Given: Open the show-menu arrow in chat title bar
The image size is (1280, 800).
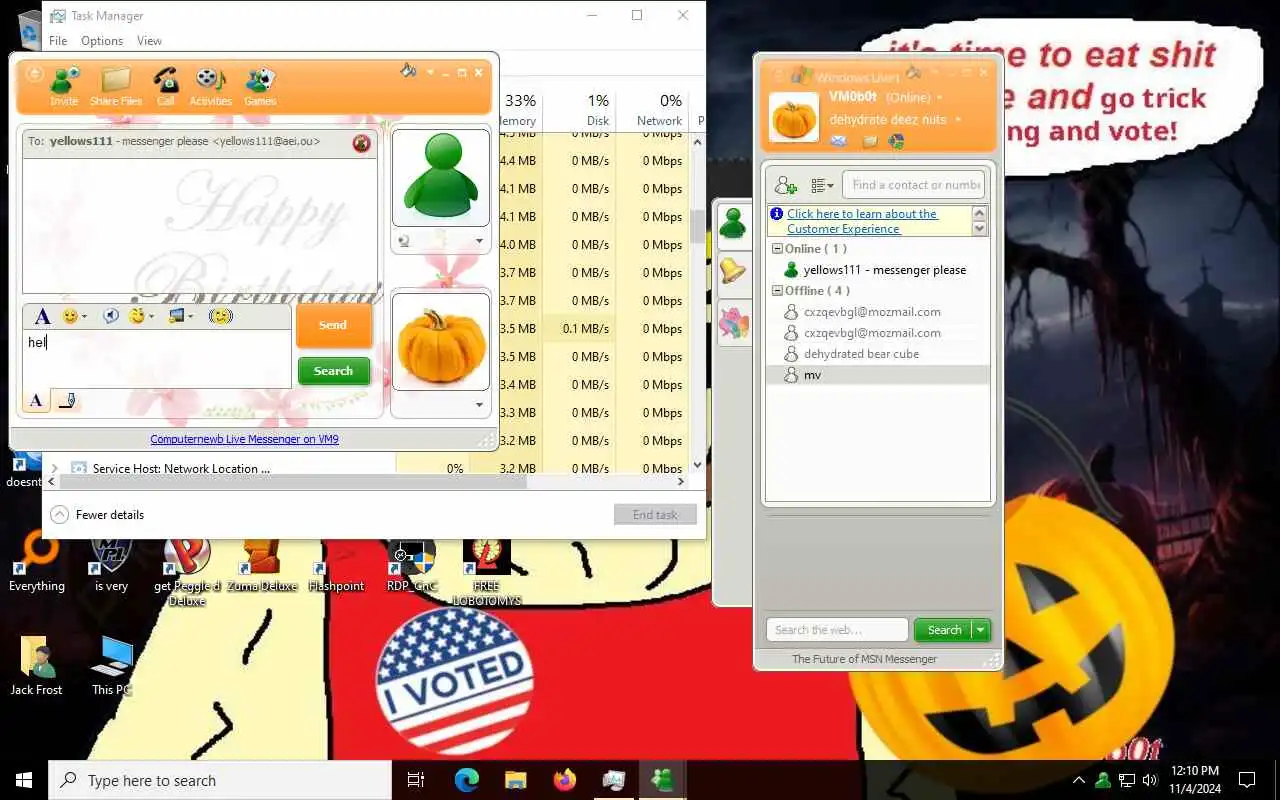Looking at the screenshot, I should (x=430, y=72).
